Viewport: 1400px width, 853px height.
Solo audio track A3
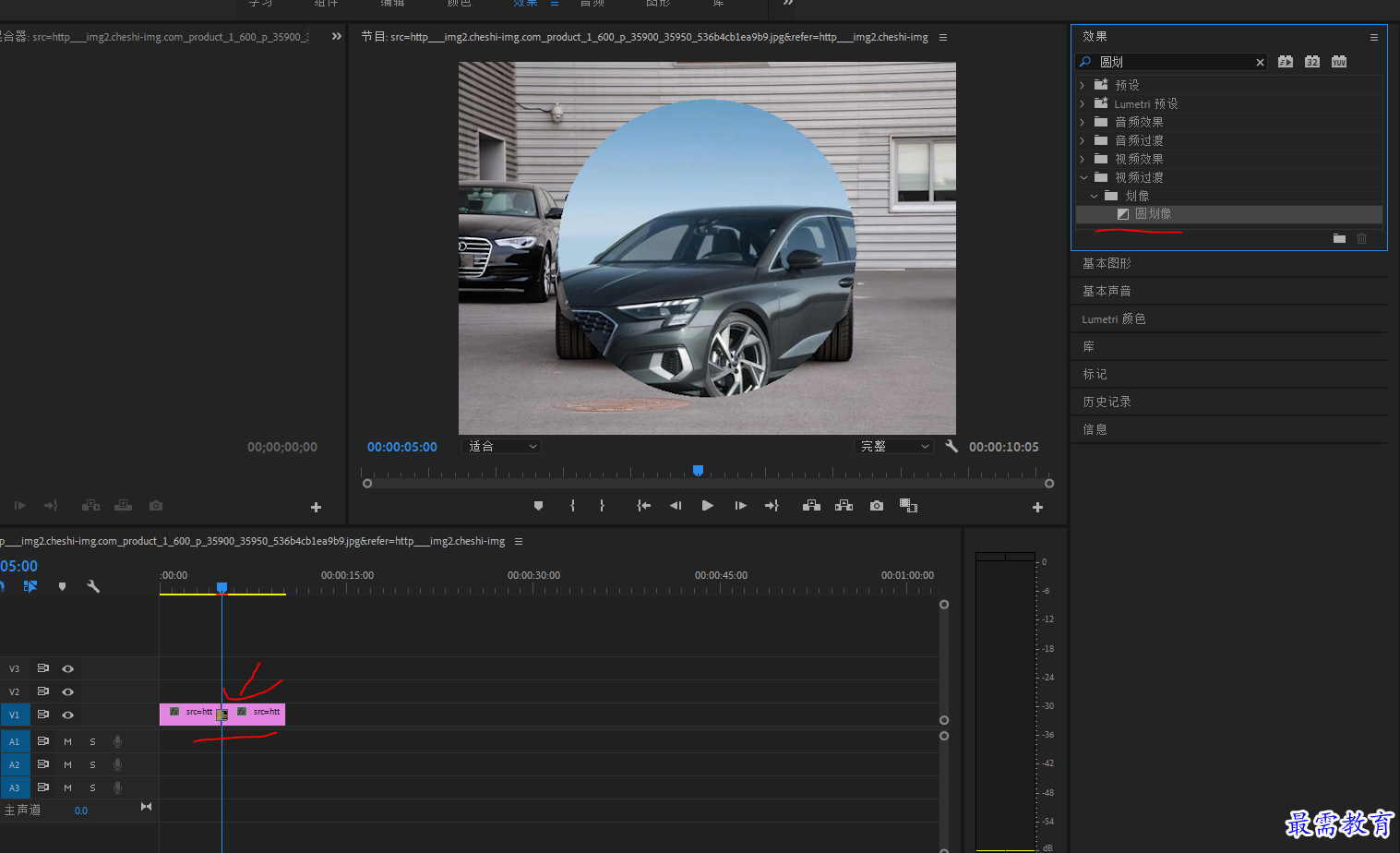[92, 787]
